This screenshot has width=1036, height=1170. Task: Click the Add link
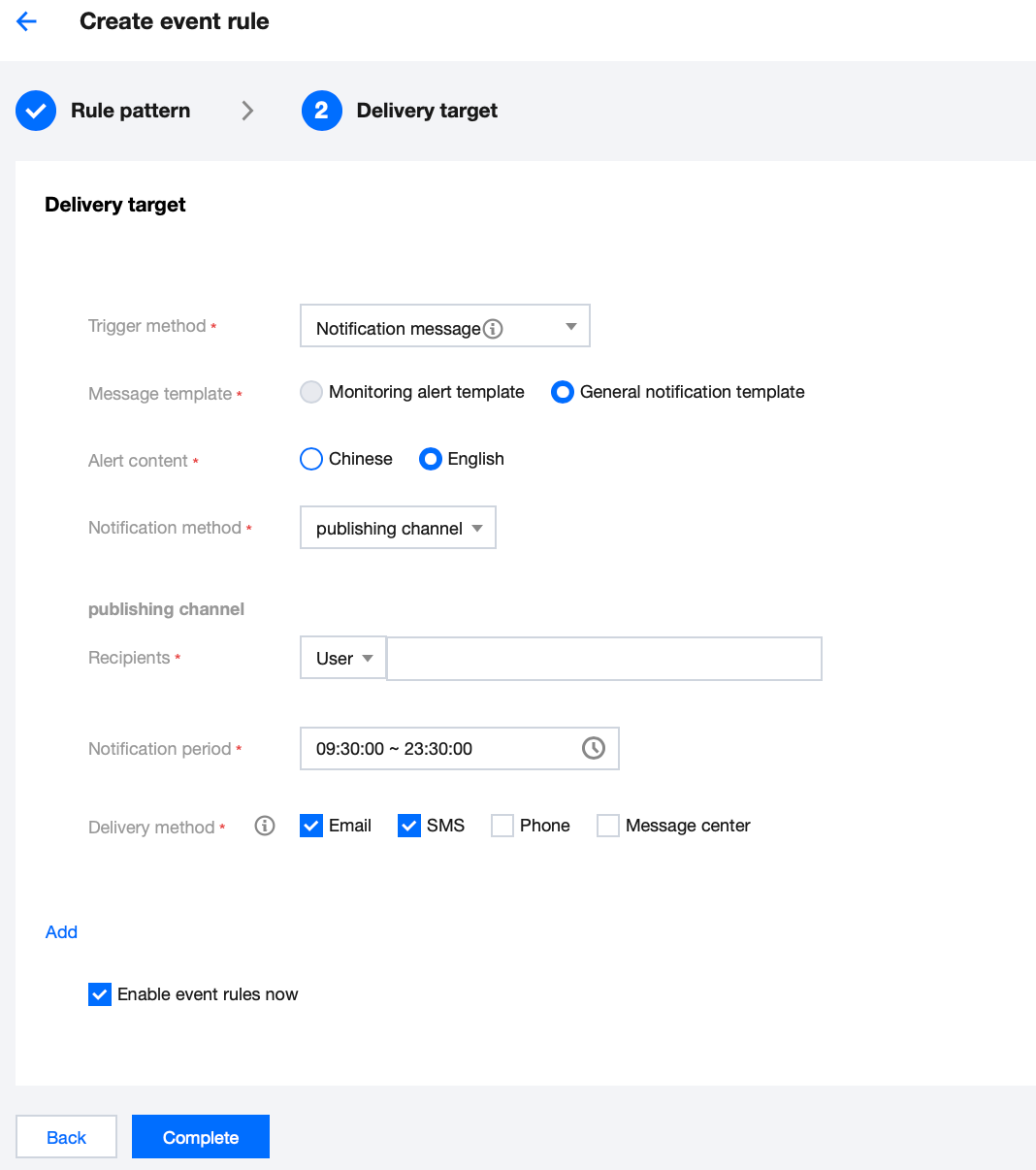[x=61, y=932]
